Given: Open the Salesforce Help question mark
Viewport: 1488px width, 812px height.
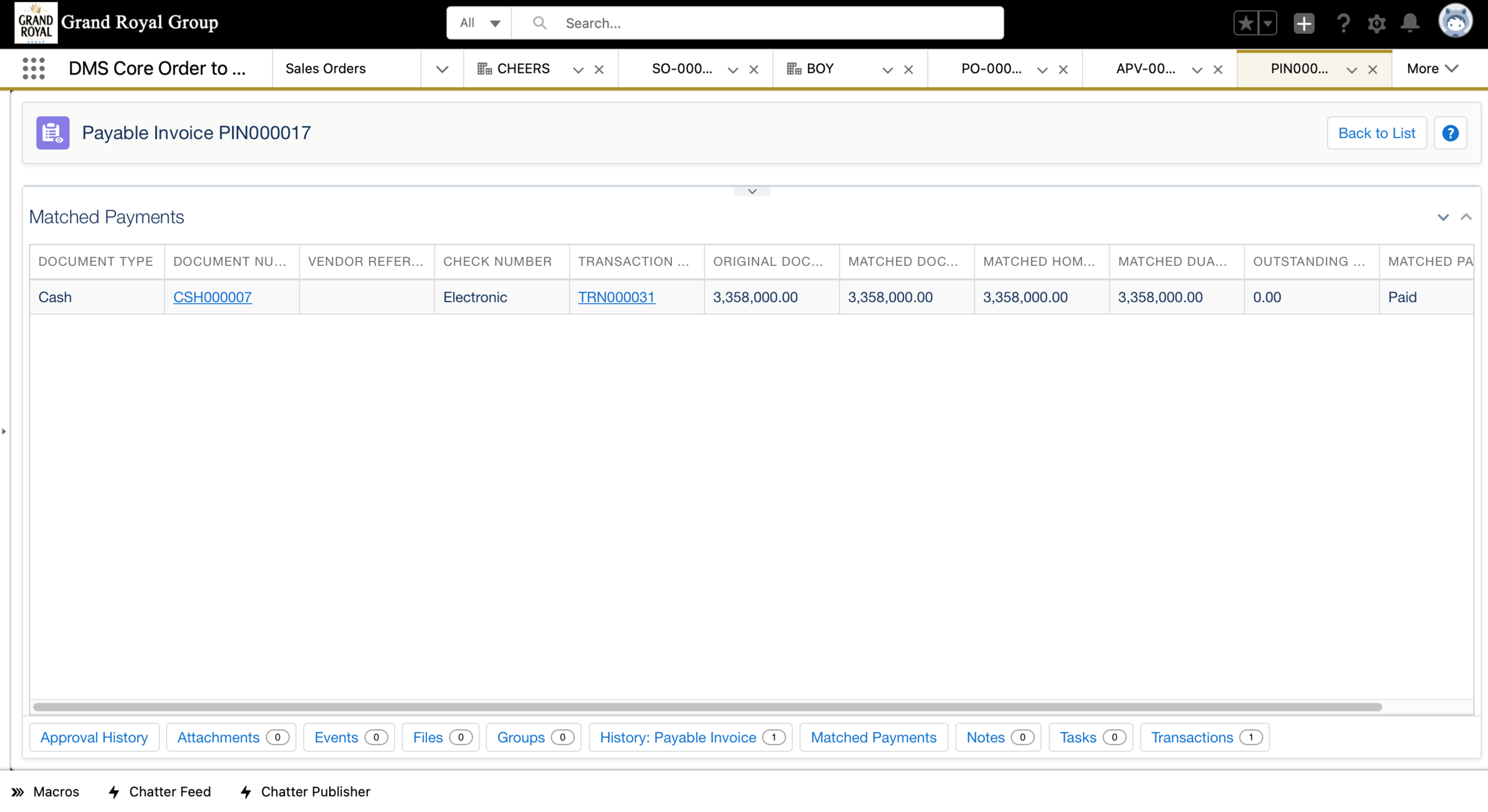Looking at the screenshot, I should (x=1342, y=23).
